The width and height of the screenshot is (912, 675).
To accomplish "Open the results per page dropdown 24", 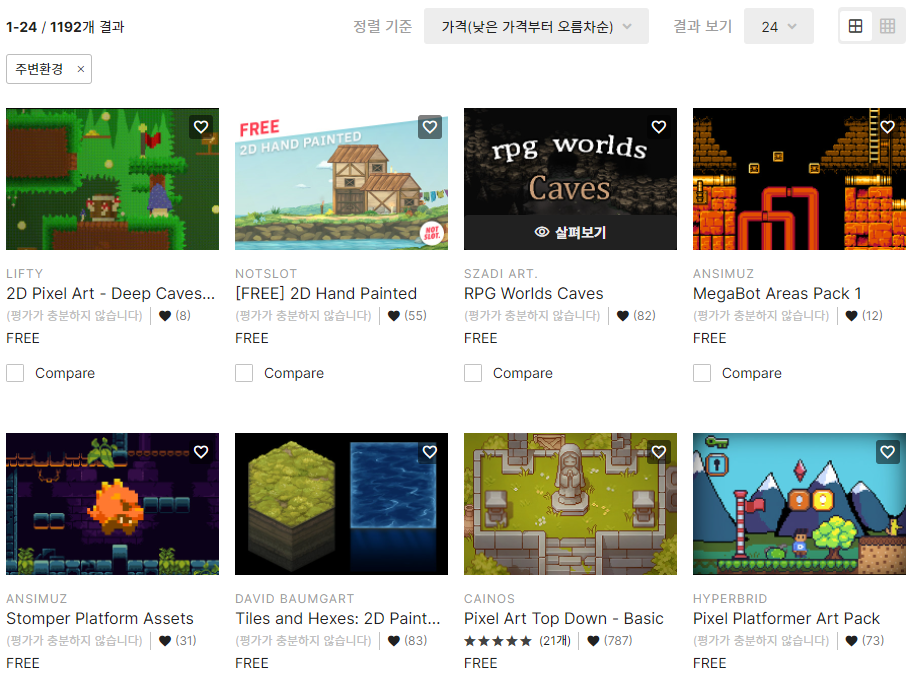I will (779, 26).
